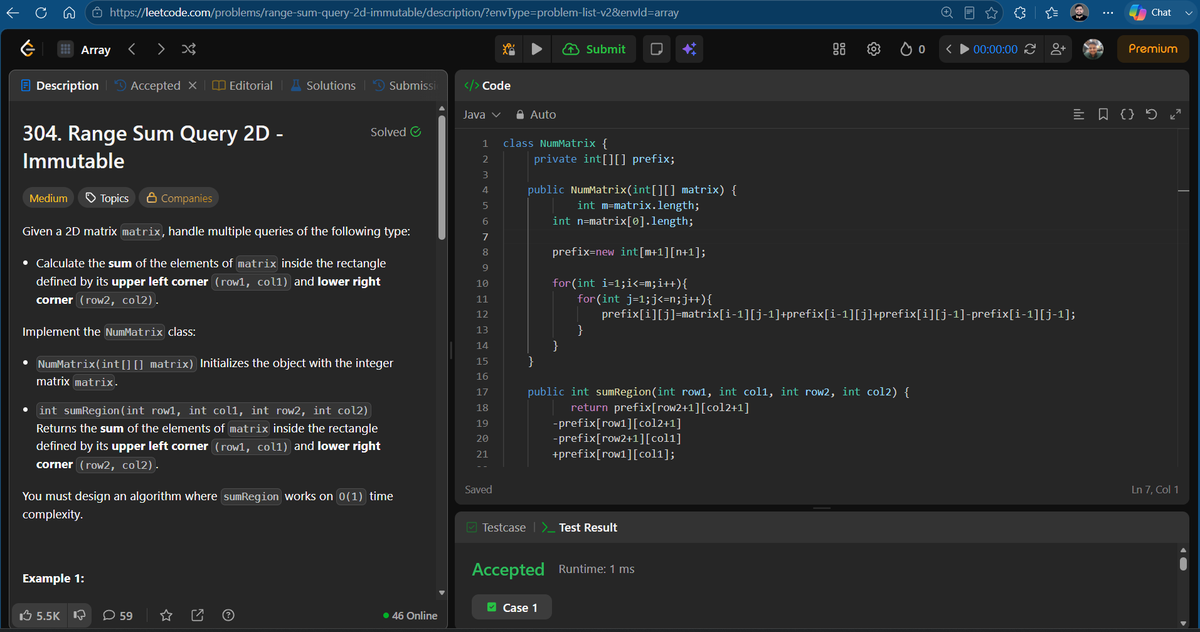Switch to the Description tab
The image size is (1200, 632).
59,86
